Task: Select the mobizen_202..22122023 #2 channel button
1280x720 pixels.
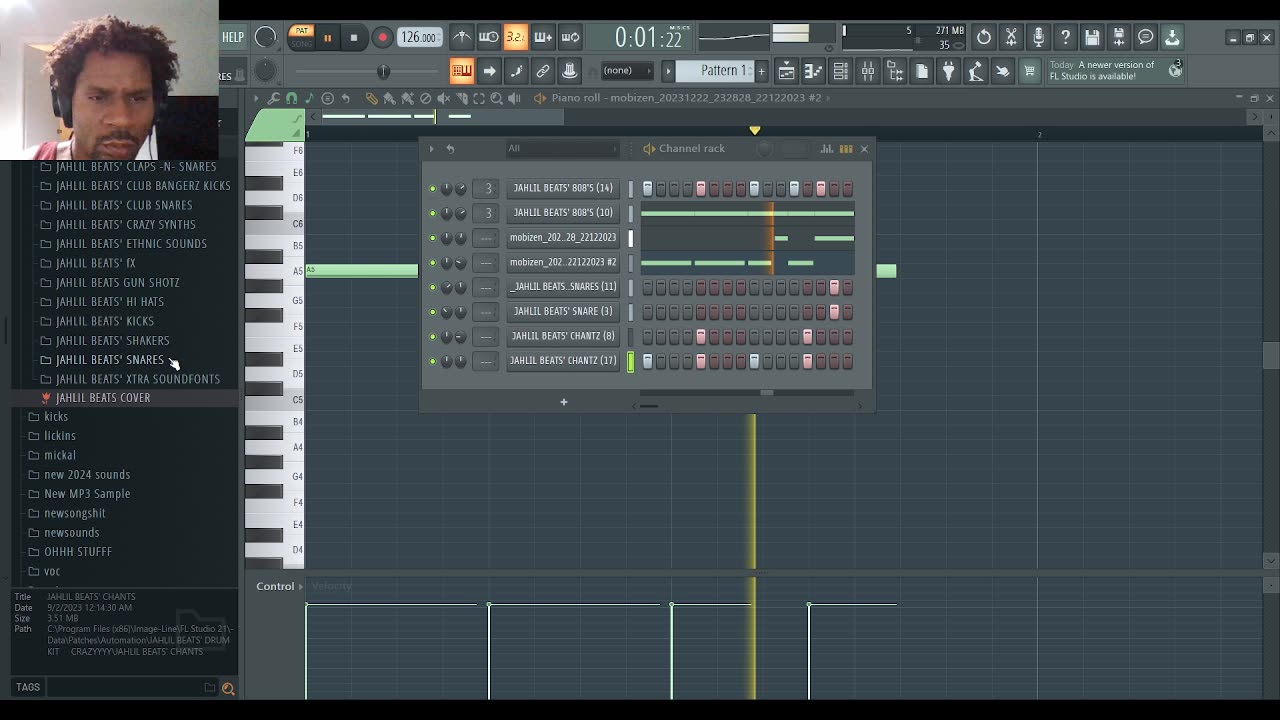Action: click(x=563, y=262)
